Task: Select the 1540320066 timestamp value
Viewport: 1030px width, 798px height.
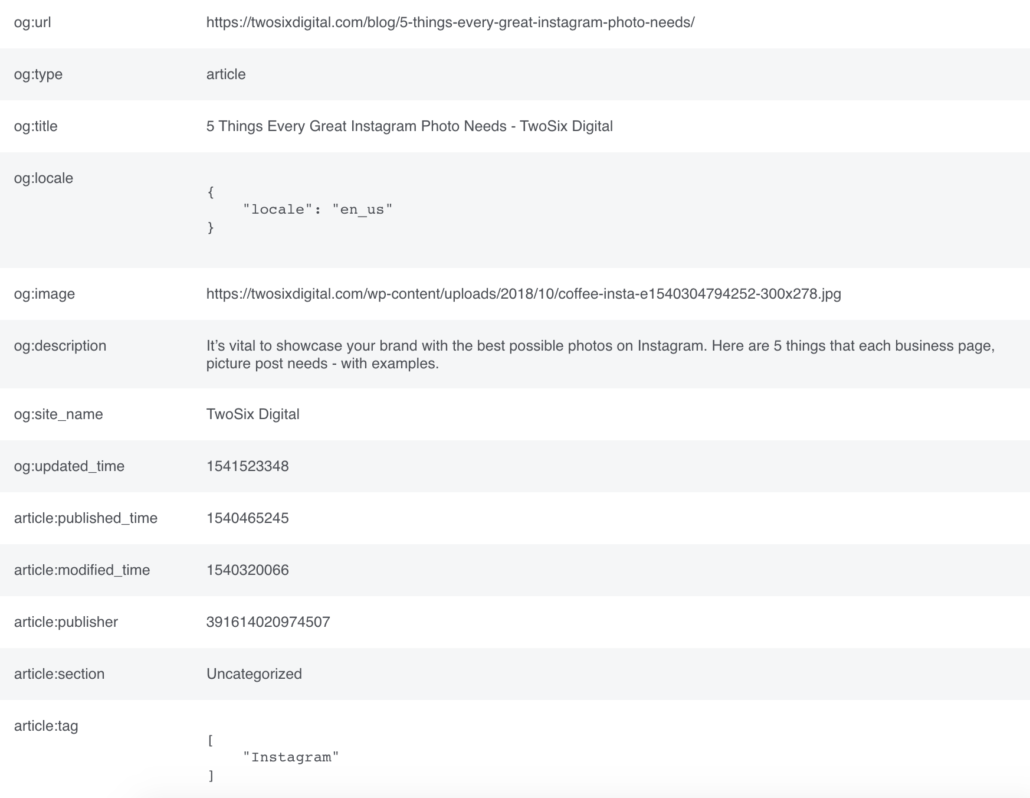Action: pos(248,570)
